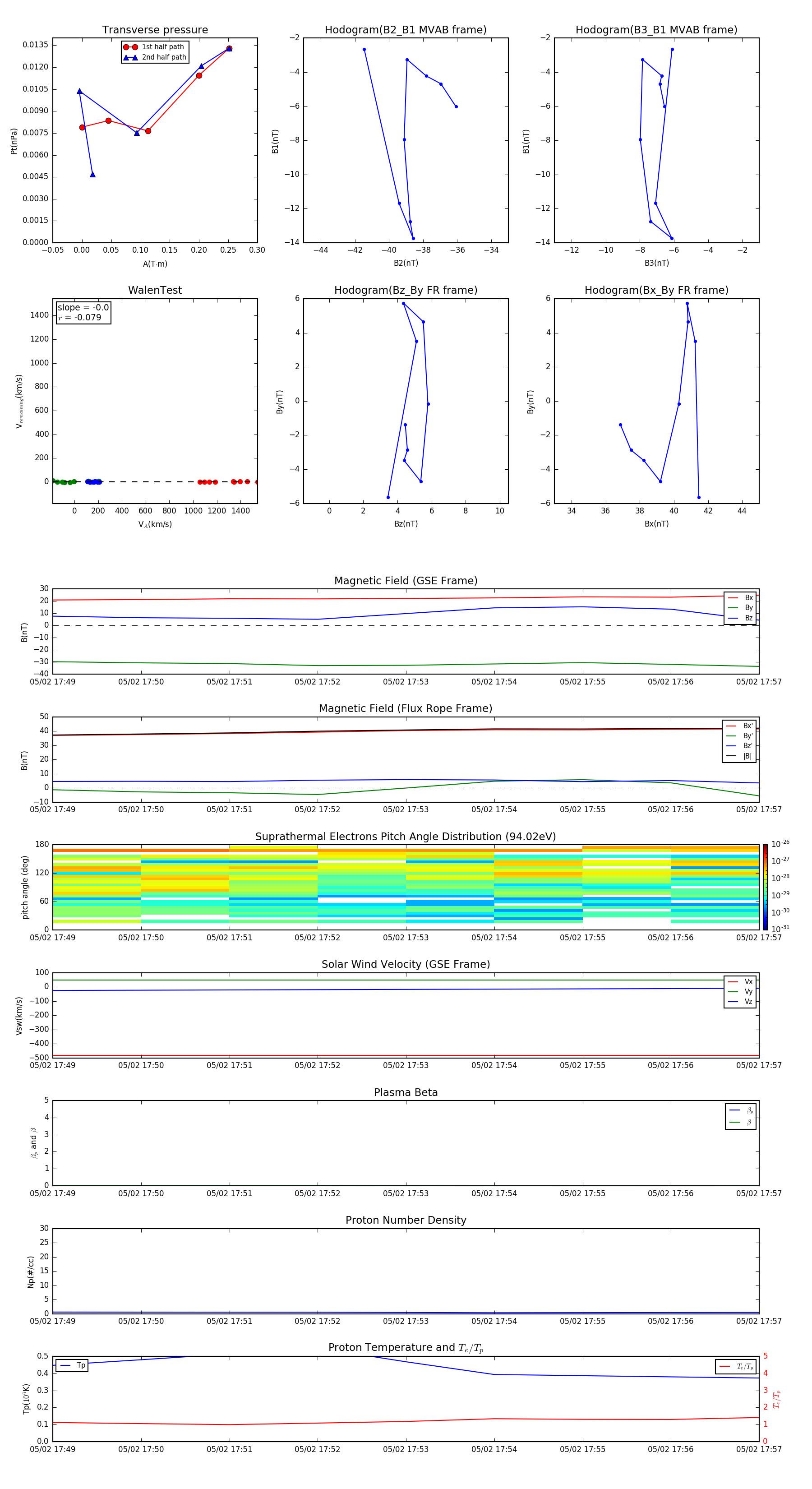Click the '2nd half path' legend entry

point(155,57)
